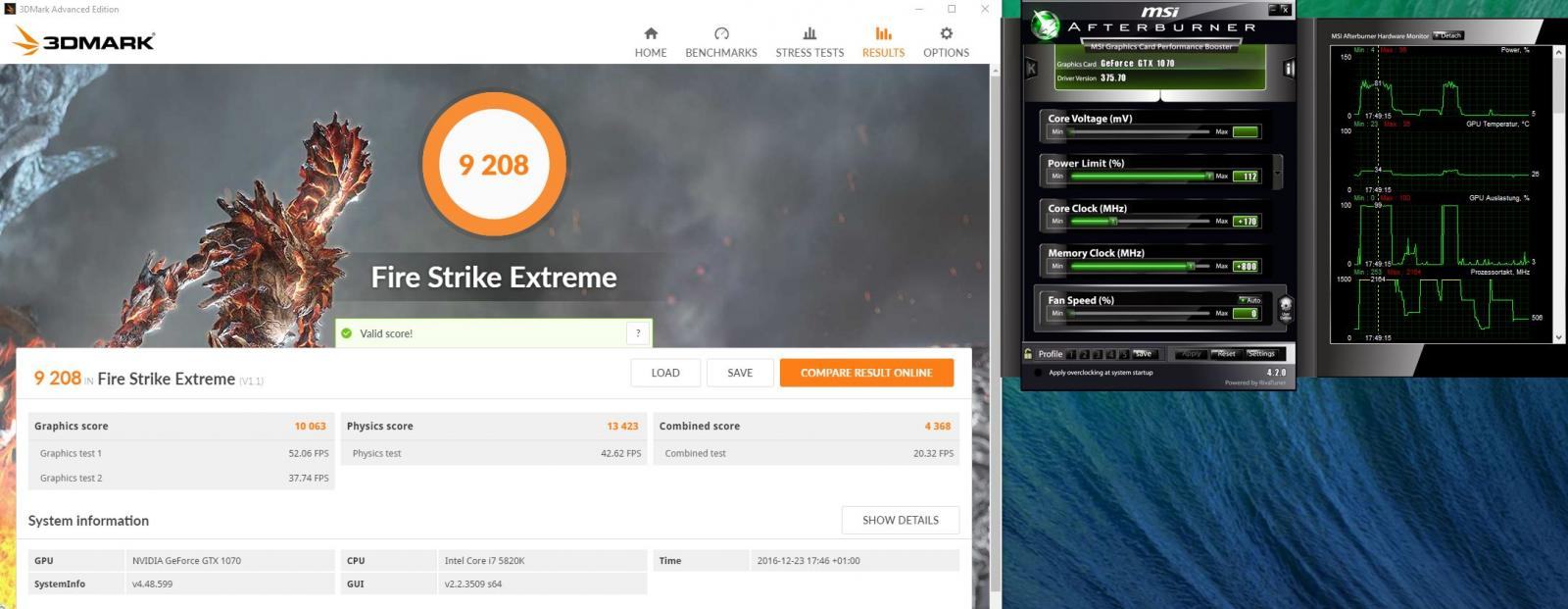The width and height of the screenshot is (1568, 609).
Task: Click SHOW DETAILS for system information
Action: (901, 520)
